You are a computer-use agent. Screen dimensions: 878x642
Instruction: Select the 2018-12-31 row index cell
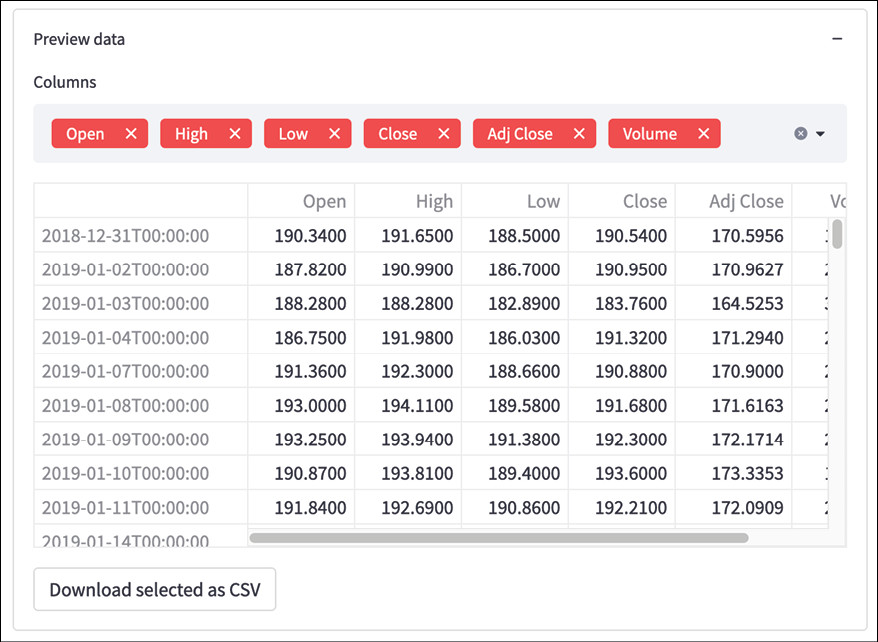click(x=141, y=235)
